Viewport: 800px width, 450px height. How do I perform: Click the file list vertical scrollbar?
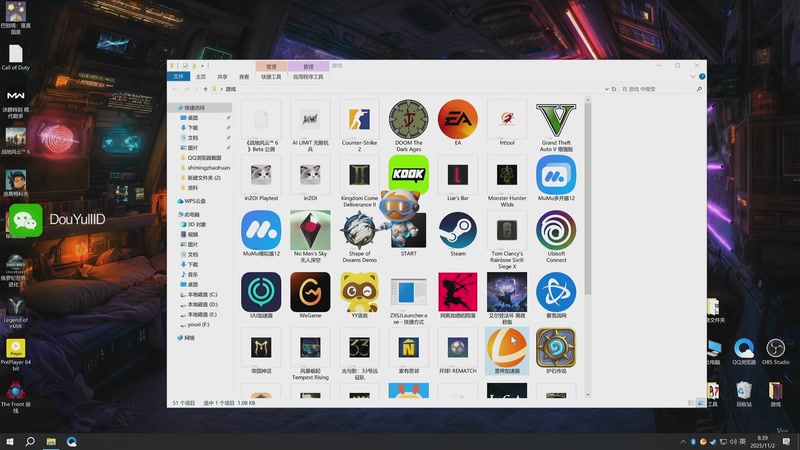(588, 199)
